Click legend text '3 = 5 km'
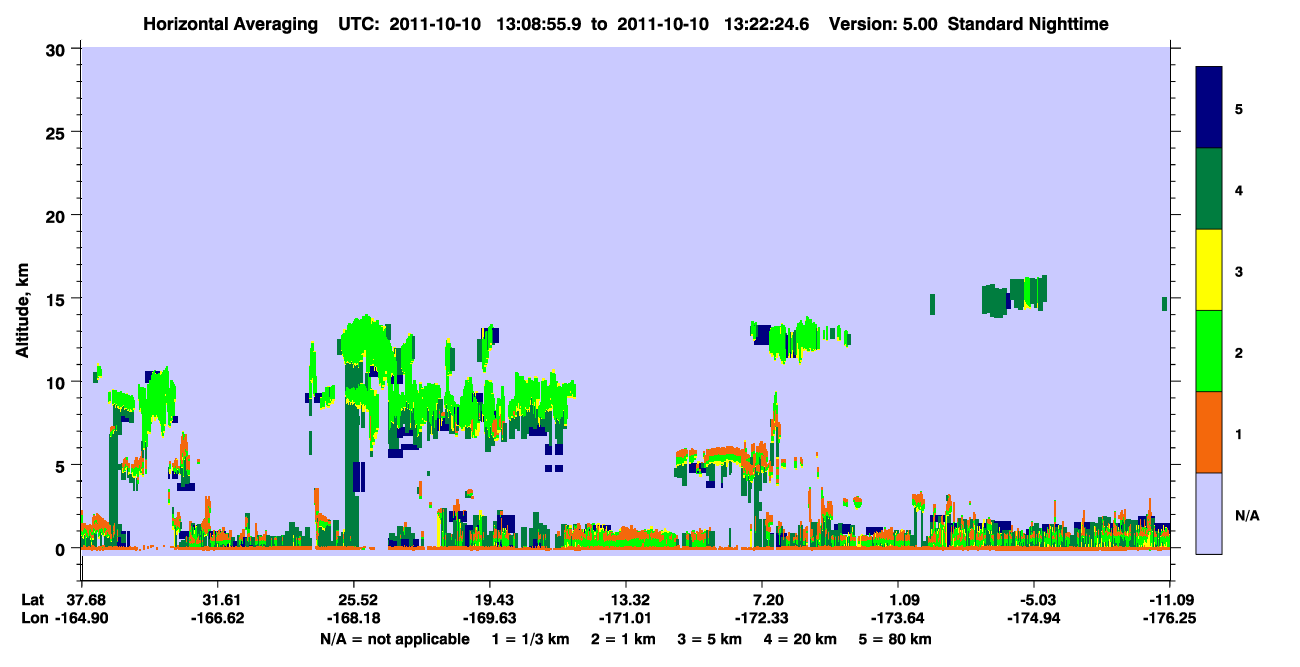The image size is (1300, 667). (711, 639)
